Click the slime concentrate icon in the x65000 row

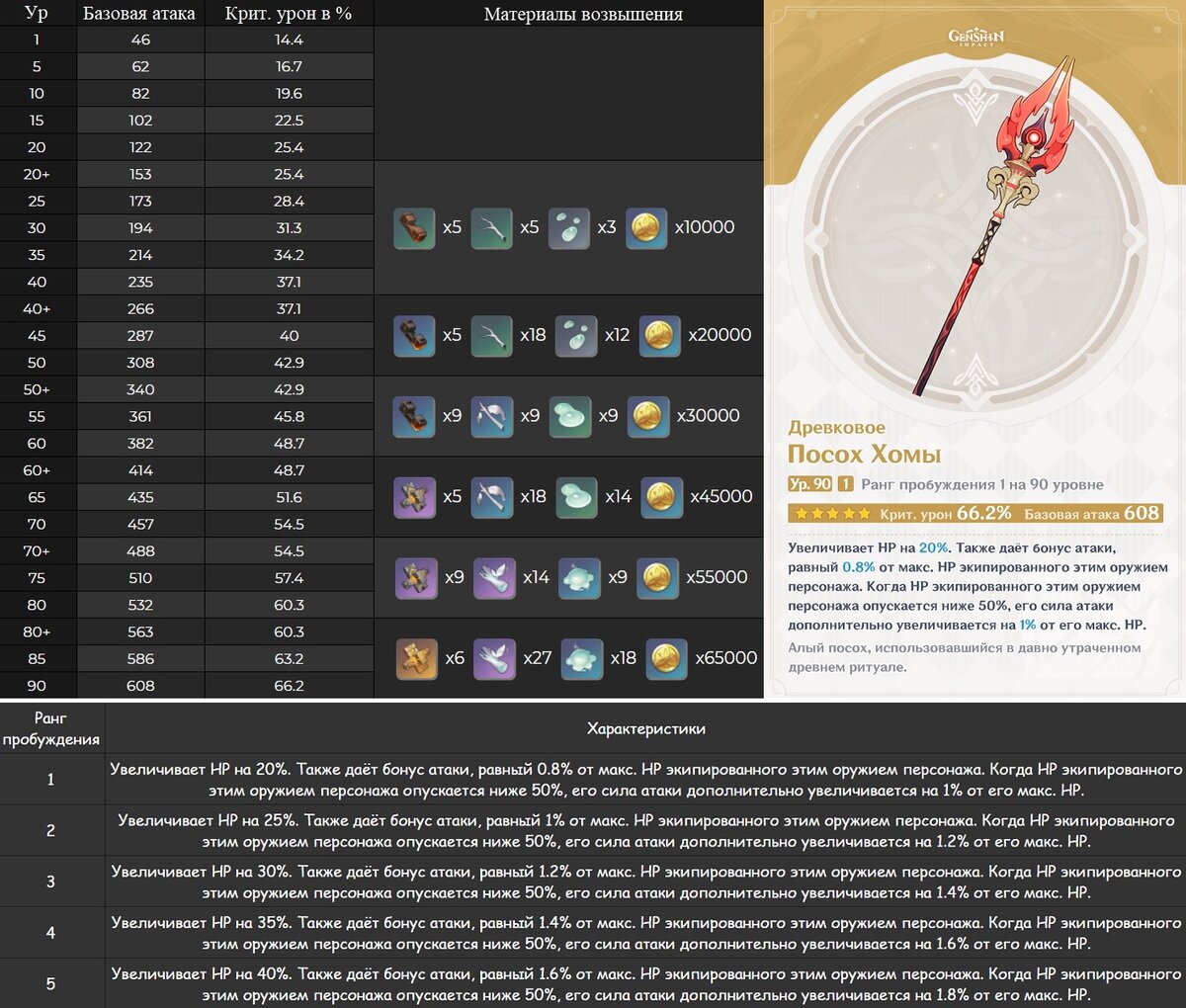point(582,659)
